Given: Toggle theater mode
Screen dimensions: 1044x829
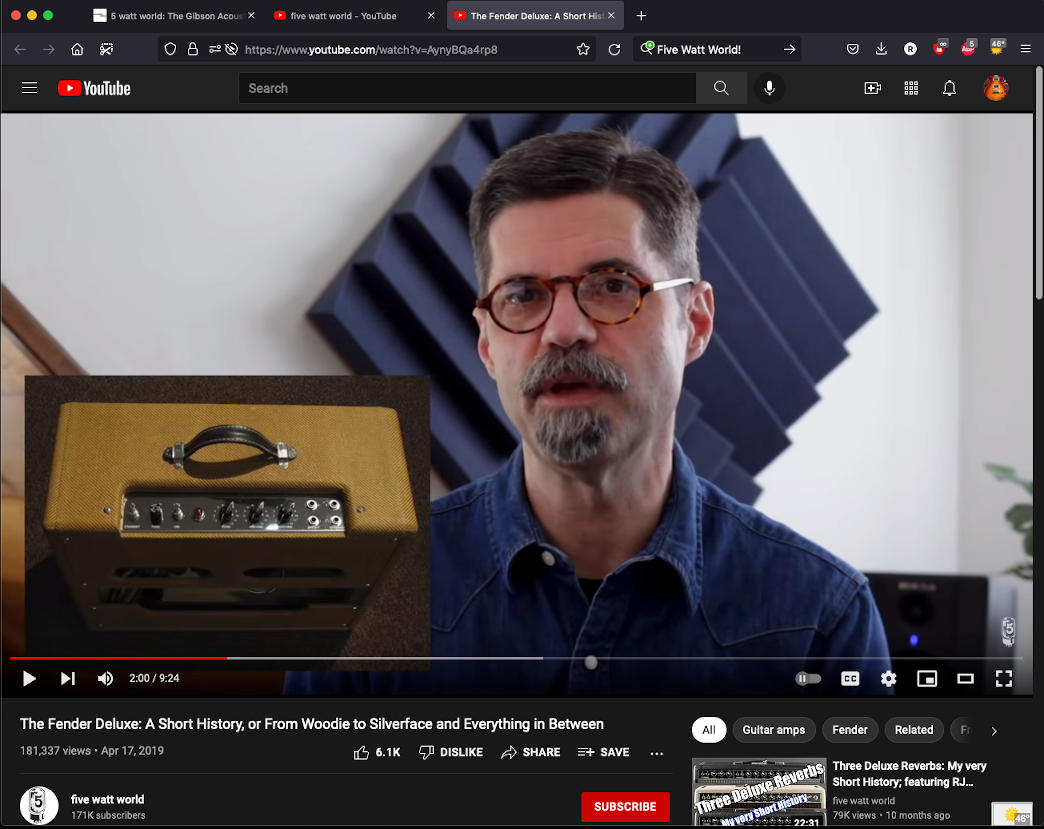Looking at the screenshot, I should [965, 679].
